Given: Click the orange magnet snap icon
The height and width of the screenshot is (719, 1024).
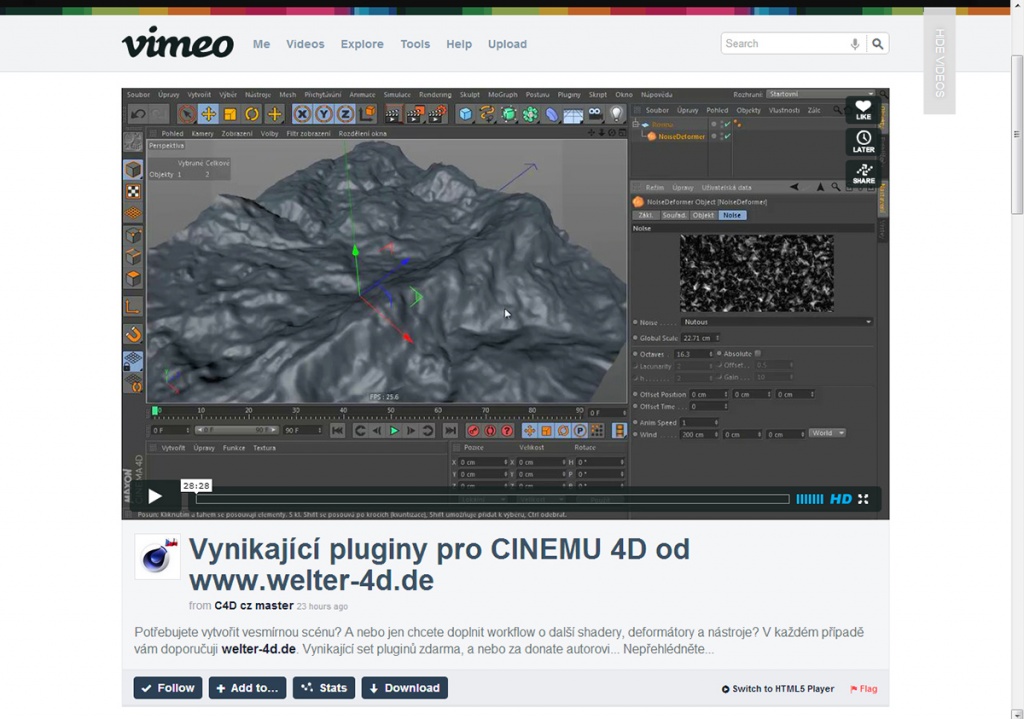Looking at the screenshot, I should [x=133, y=334].
